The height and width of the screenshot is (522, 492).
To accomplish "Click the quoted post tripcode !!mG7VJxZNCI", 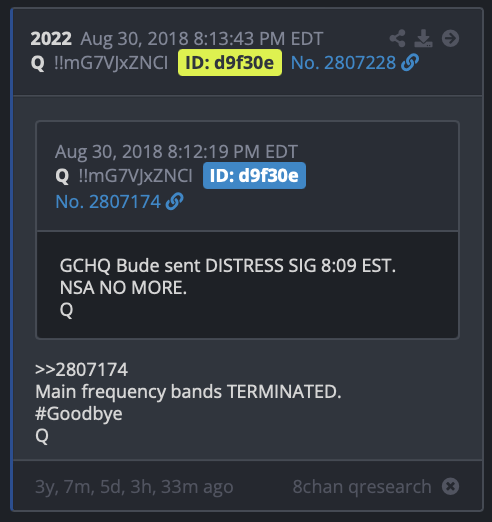I will (135, 176).
